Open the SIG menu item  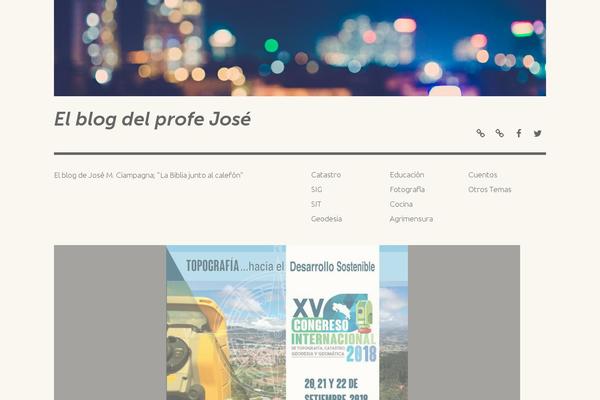[316, 189]
